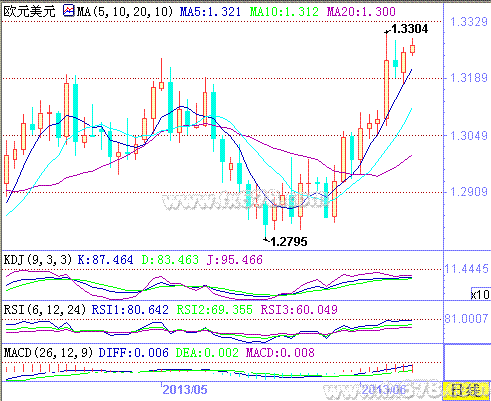Select the J:95.466 value
491x401 pixels.
click(235, 260)
